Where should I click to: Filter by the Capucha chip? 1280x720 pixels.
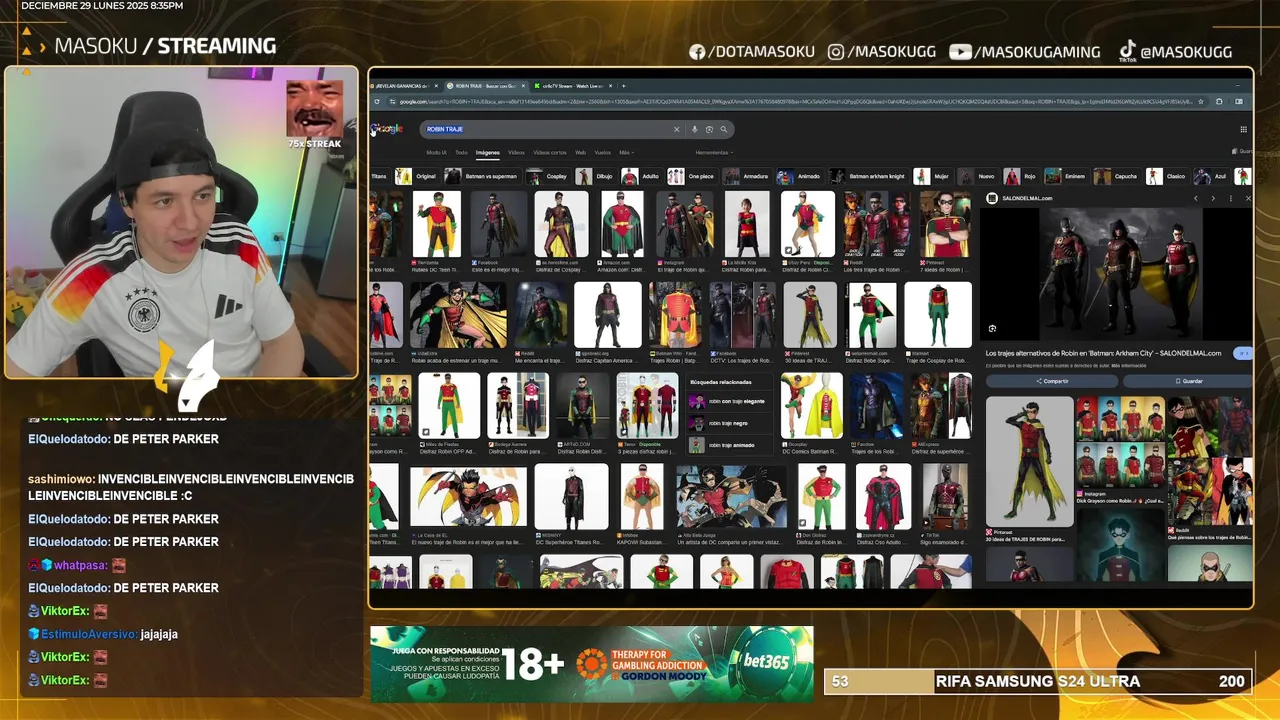click(x=1117, y=177)
